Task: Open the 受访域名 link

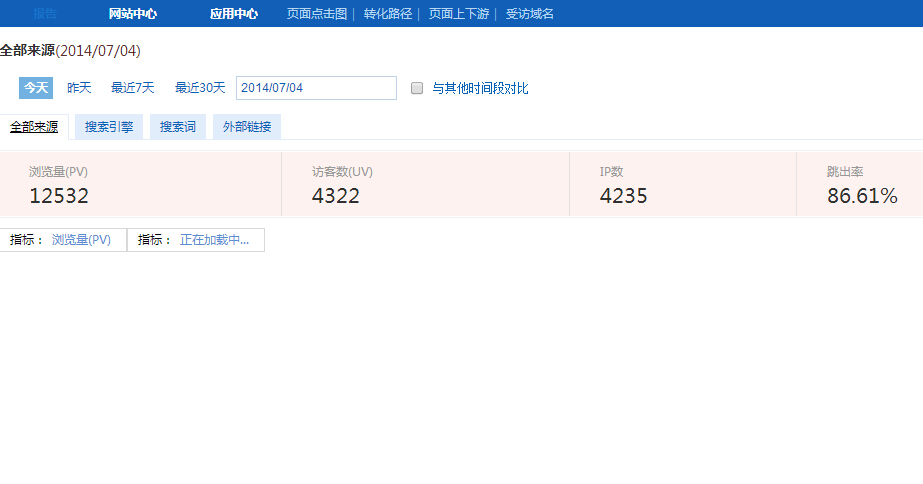Action: [x=530, y=14]
